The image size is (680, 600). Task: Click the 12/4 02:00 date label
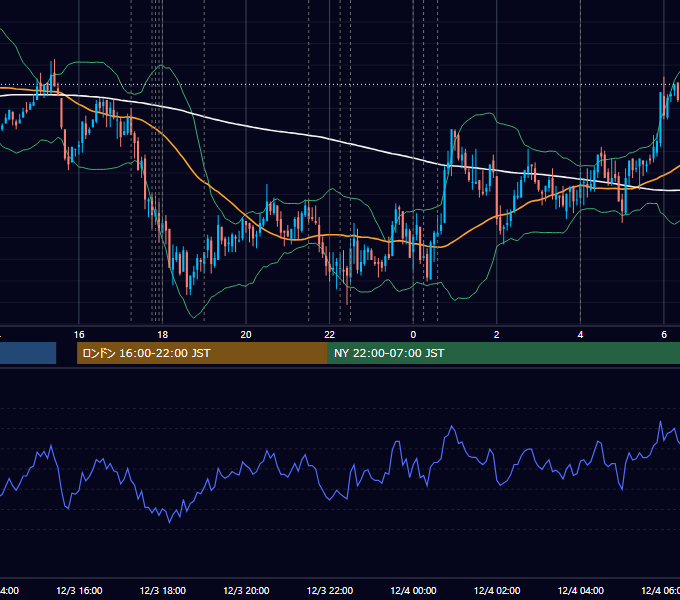click(x=497, y=590)
